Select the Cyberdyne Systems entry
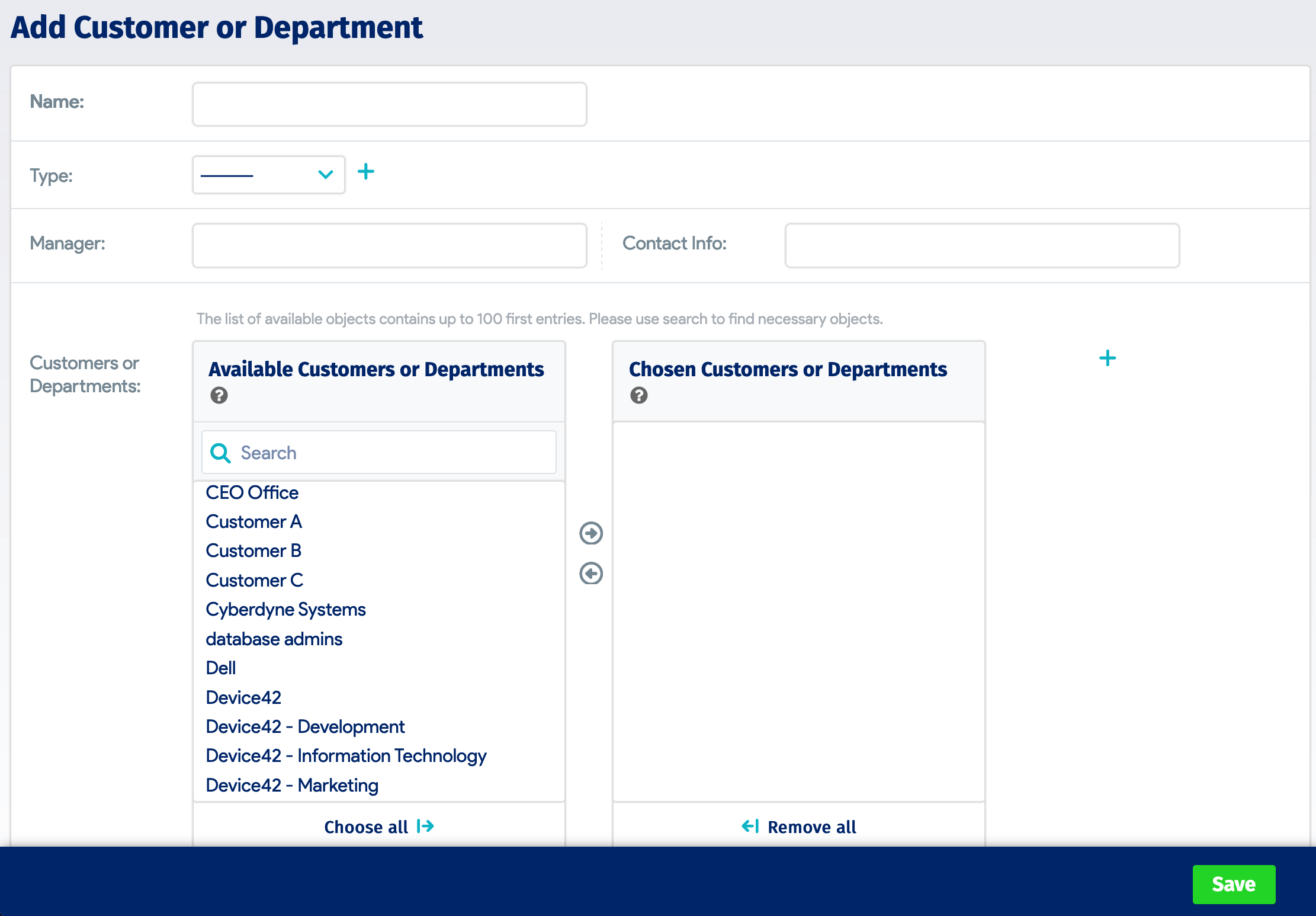 [285, 609]
